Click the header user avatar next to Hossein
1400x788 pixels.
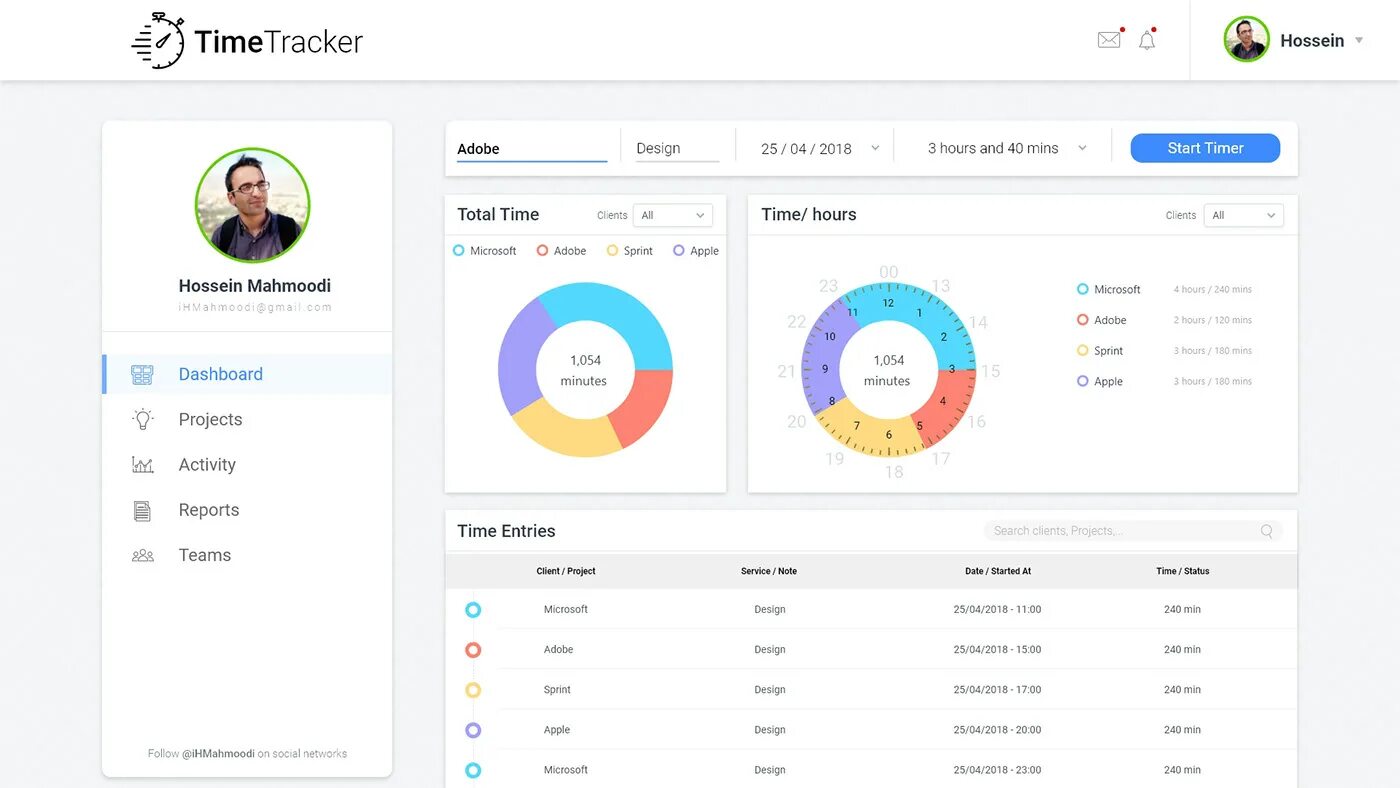pyautogui.click(x=1246, y=40)
